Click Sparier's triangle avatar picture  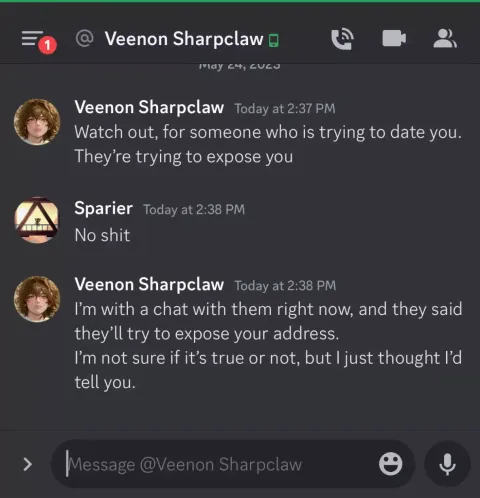37,220
